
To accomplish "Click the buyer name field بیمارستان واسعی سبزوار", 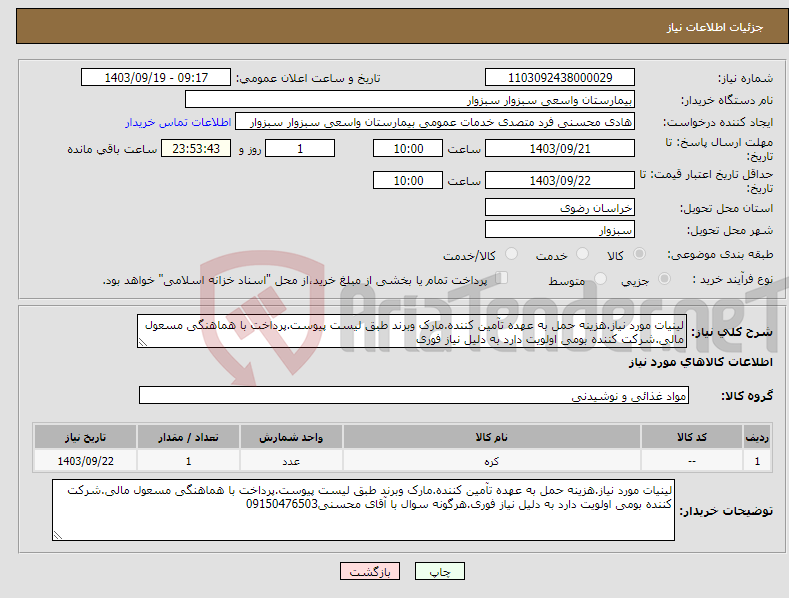I will click(x=410, y=100).
